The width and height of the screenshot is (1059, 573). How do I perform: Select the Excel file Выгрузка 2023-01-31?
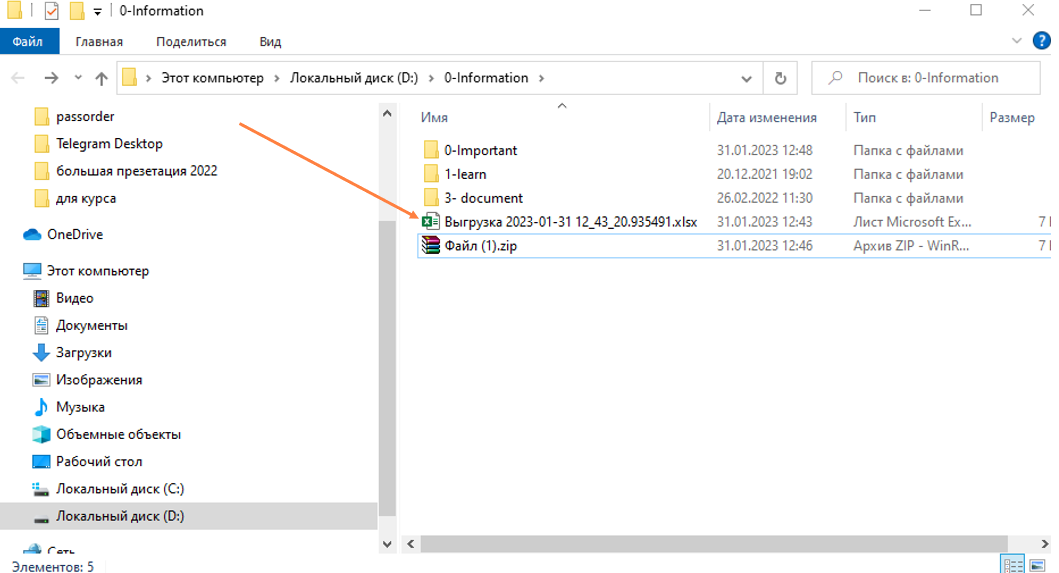click(570, 222)
